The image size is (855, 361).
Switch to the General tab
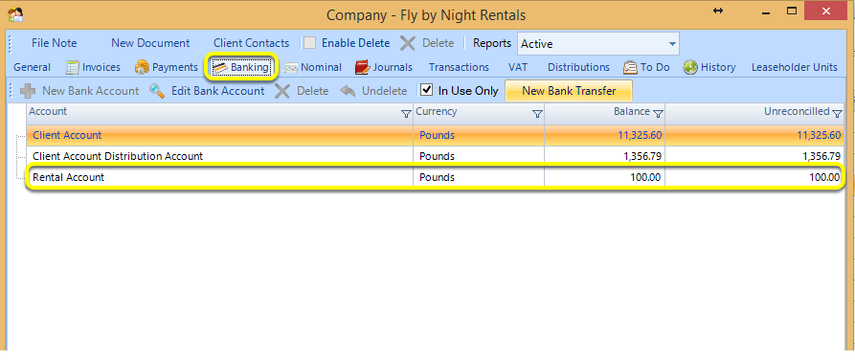coord(32,68)
